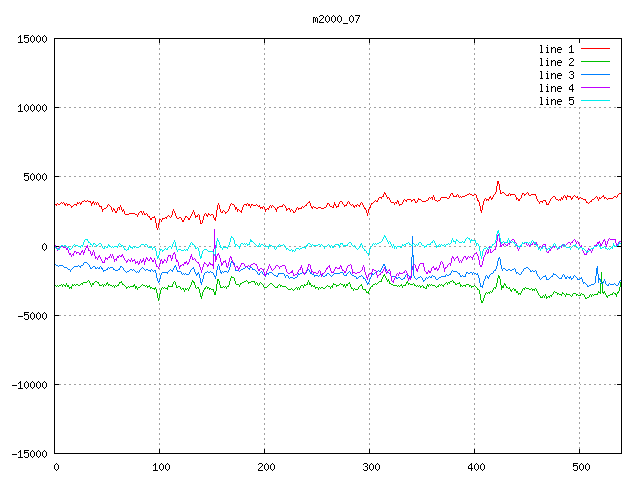Click the 15000 y-axis tick label
Screen dimensions: 640x480
(32, 39)
